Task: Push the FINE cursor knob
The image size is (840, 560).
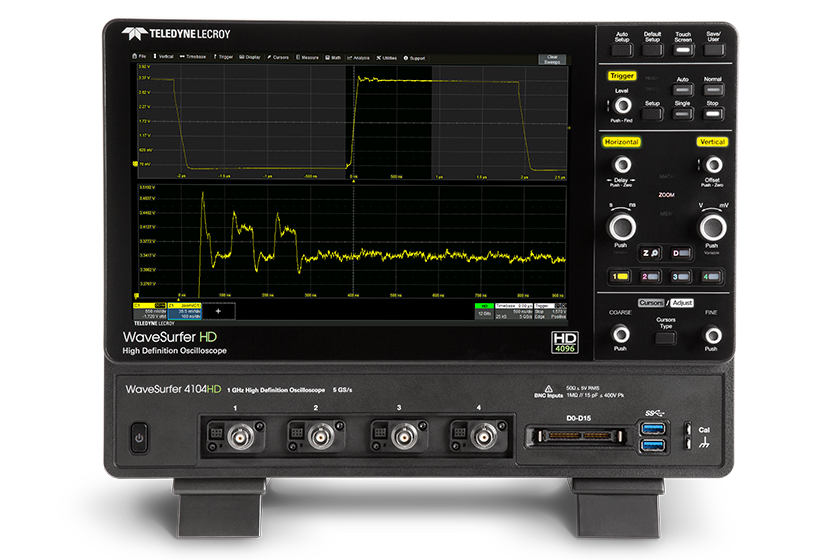Action: (713, 335)
